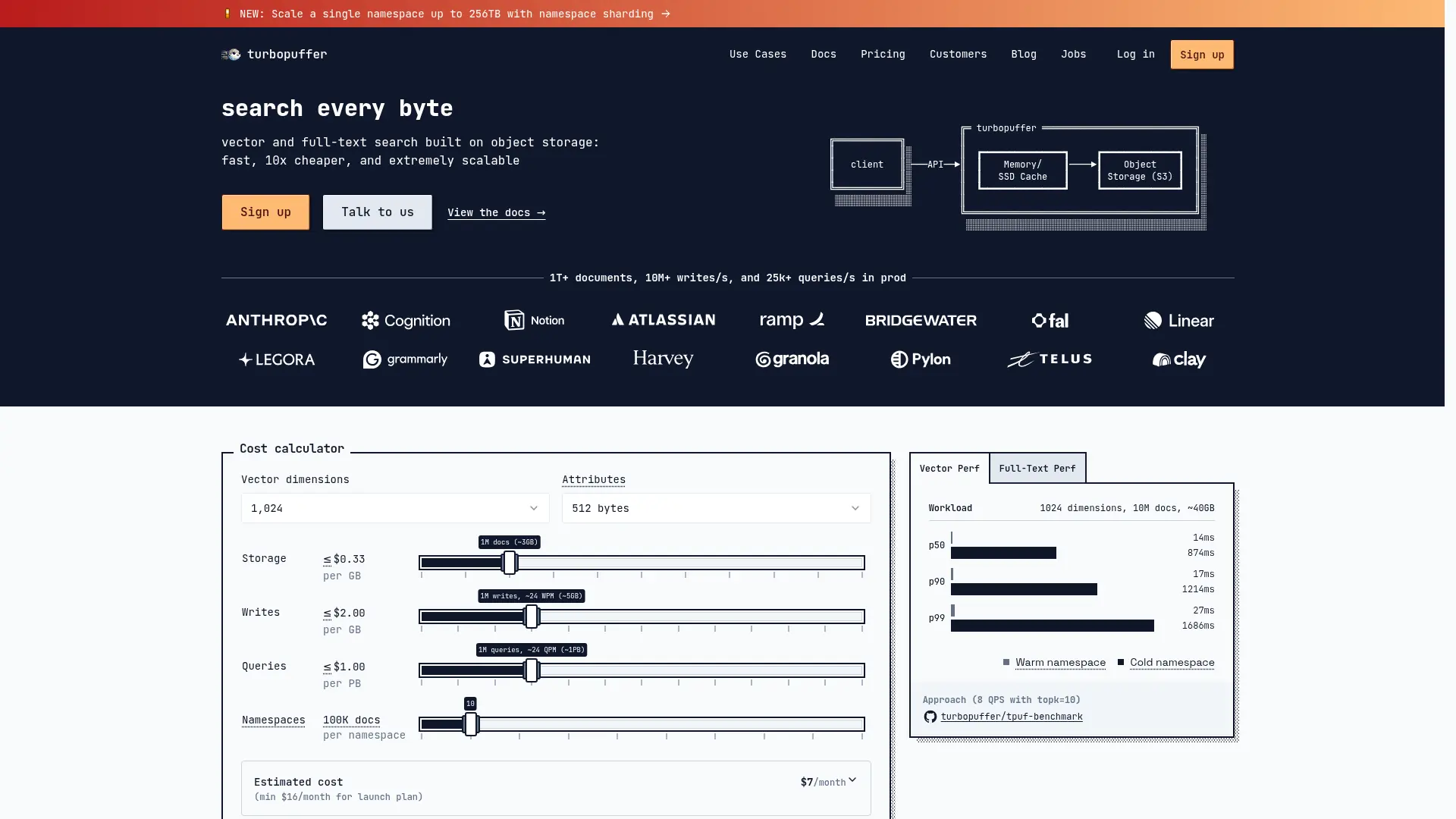
Task: Open the Jobs navigation item
Action: [1073, 55]
